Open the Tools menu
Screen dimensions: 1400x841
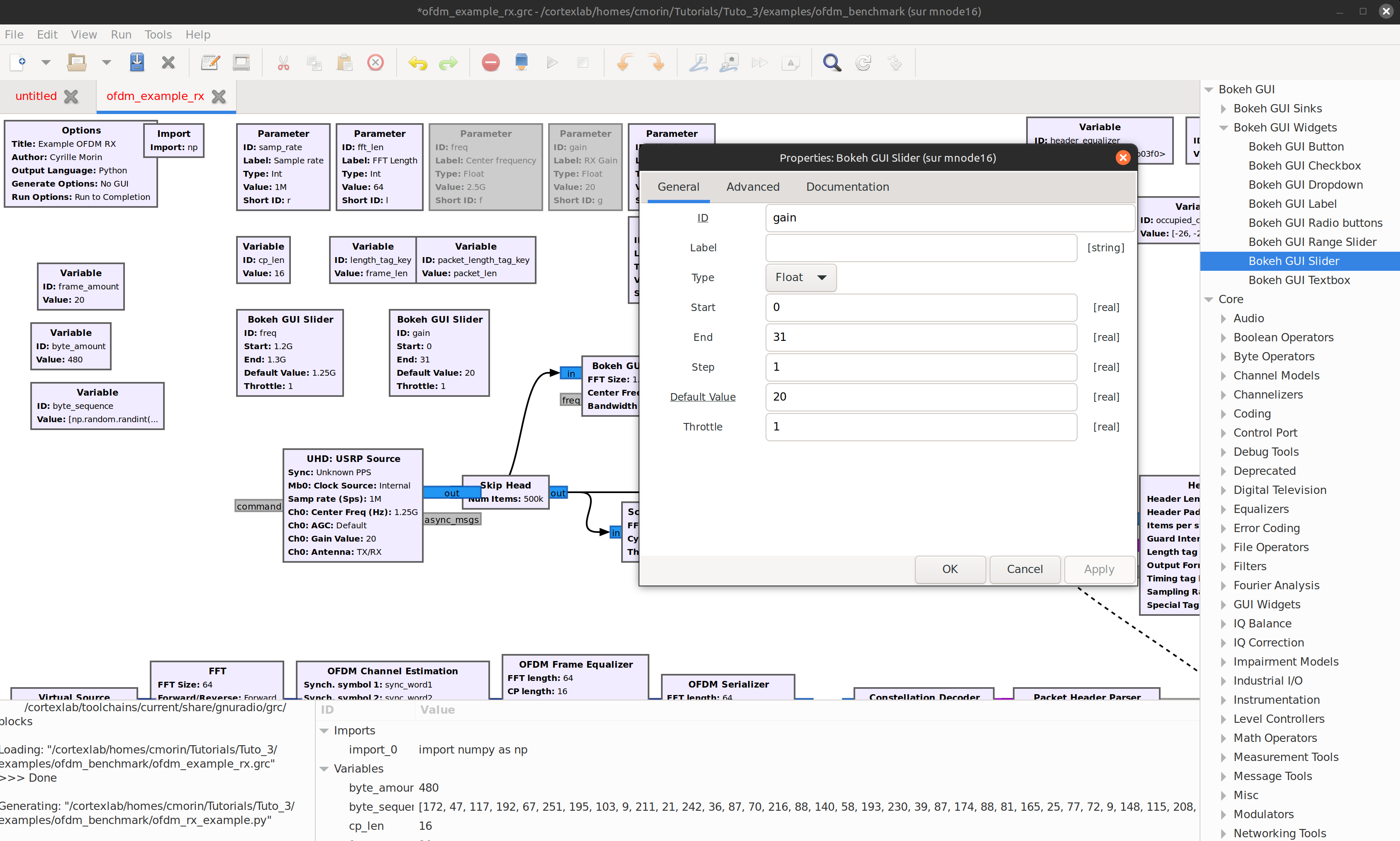pyautogui.click(x=158, y=34)
